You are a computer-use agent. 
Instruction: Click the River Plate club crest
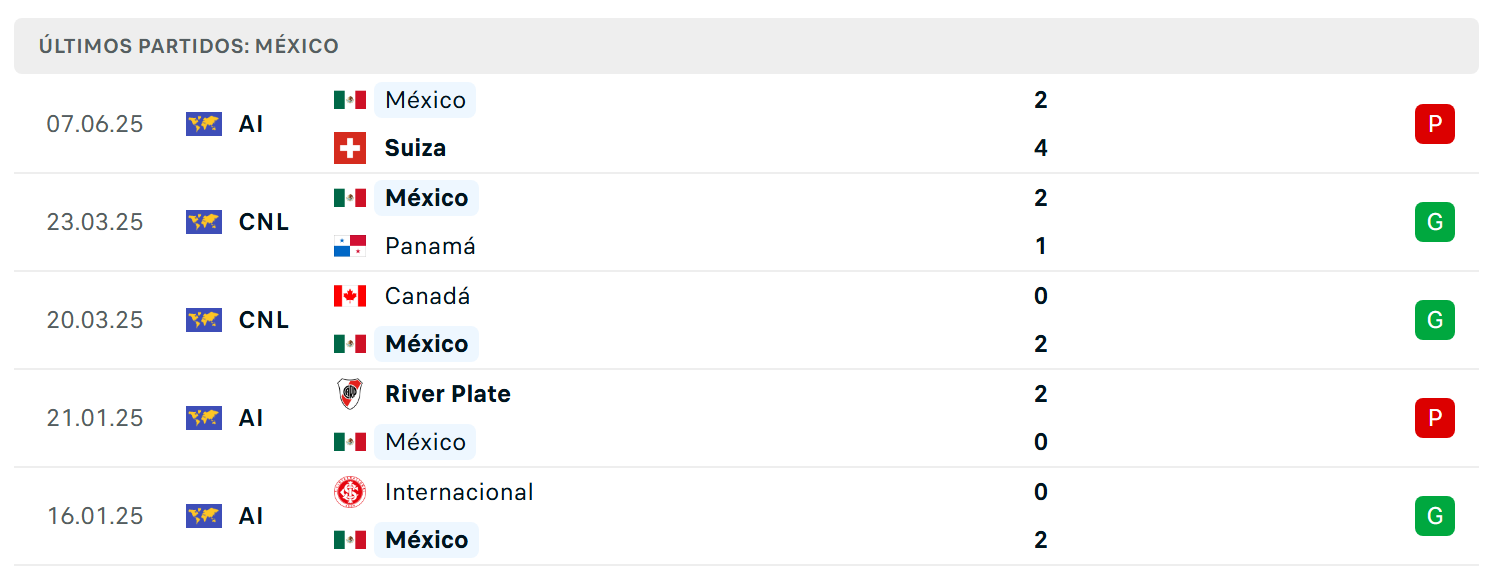350,394
